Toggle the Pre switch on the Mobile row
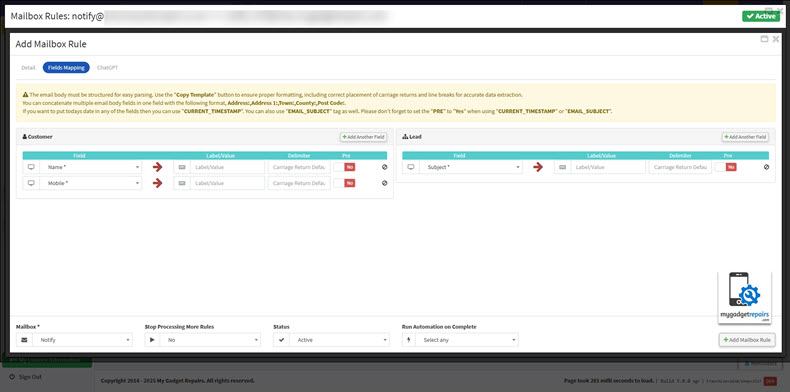Image resolution: width=790 pixels, height=392 pixels. coord(344,183)
